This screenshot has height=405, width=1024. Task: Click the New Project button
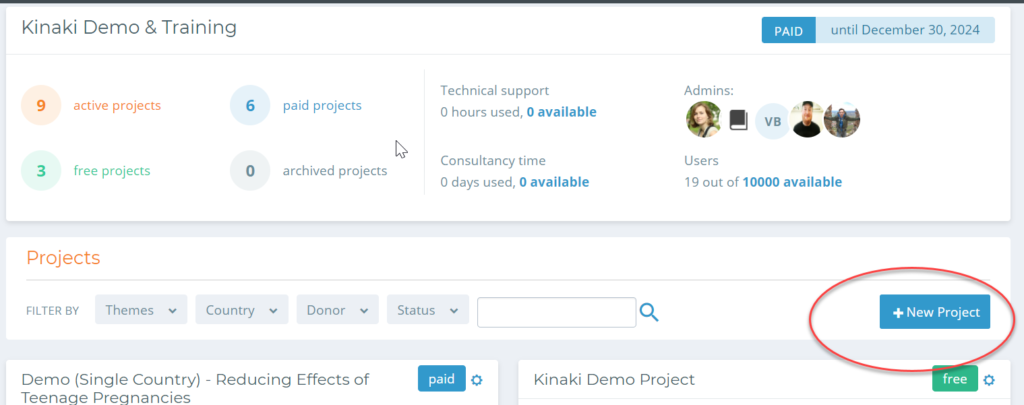pos(935,312)
